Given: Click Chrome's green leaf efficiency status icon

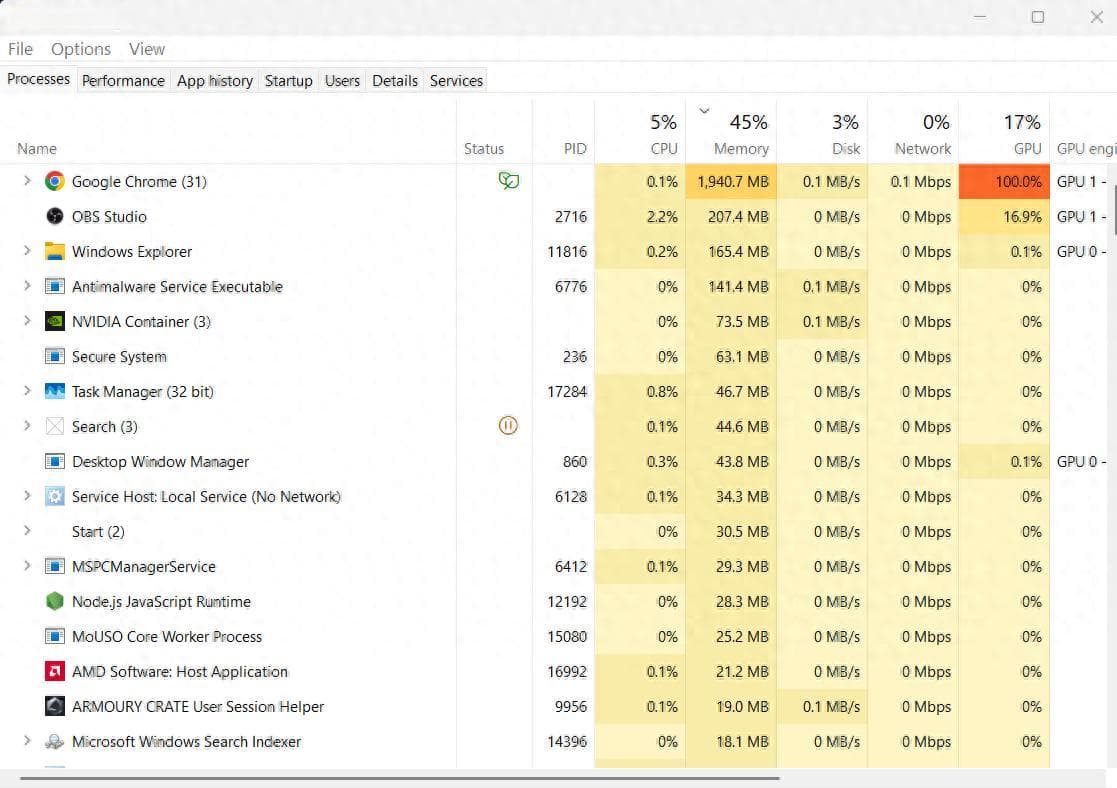Looking at the screenshot, I should pyautogui.click(x=509, y=180).
